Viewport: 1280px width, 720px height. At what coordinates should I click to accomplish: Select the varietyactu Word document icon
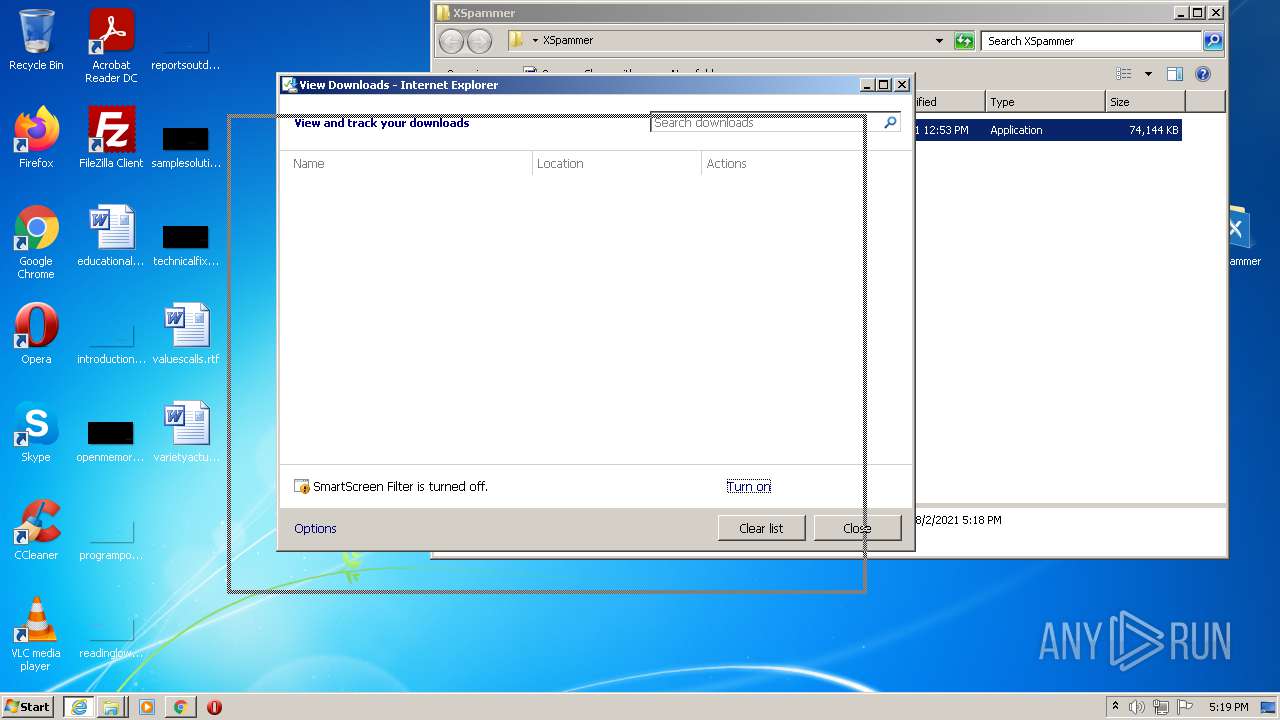[186, 432]
